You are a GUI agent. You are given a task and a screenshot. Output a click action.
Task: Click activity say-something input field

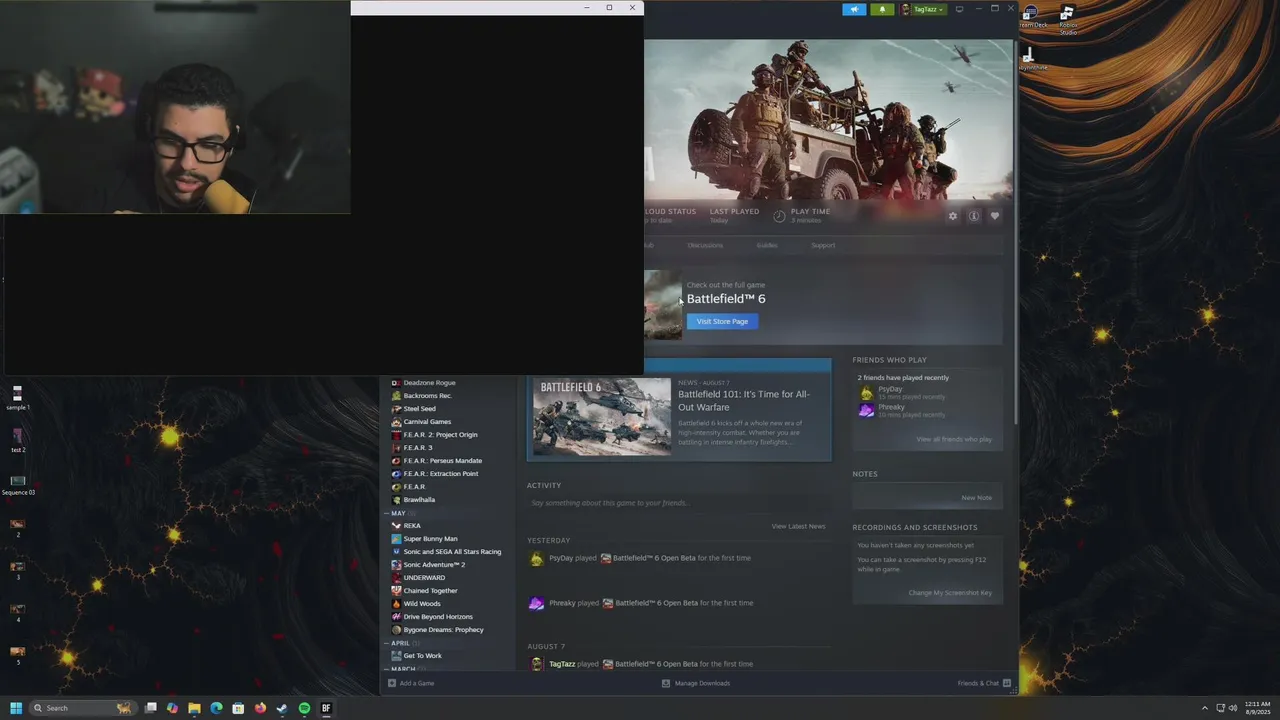[678, 503]
